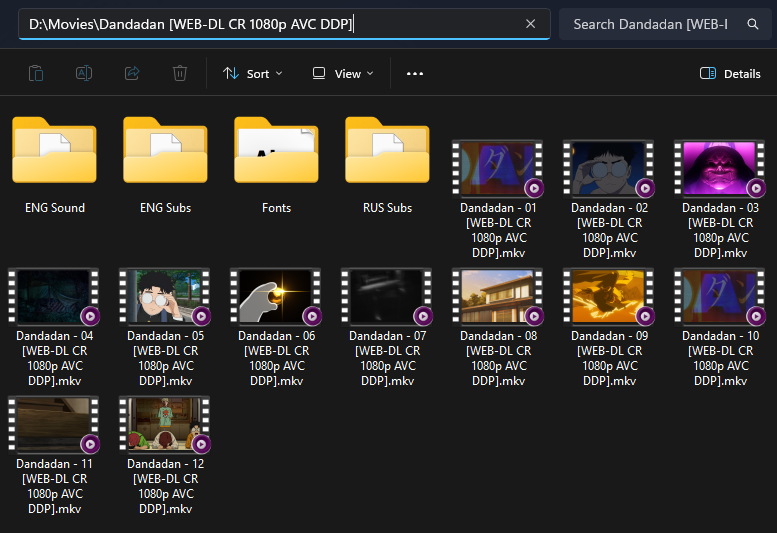The height and width of the screenshot is (533, 777).
Task: Select the Dandadan - 09 video thumbnail
Action: click(609, 296)
